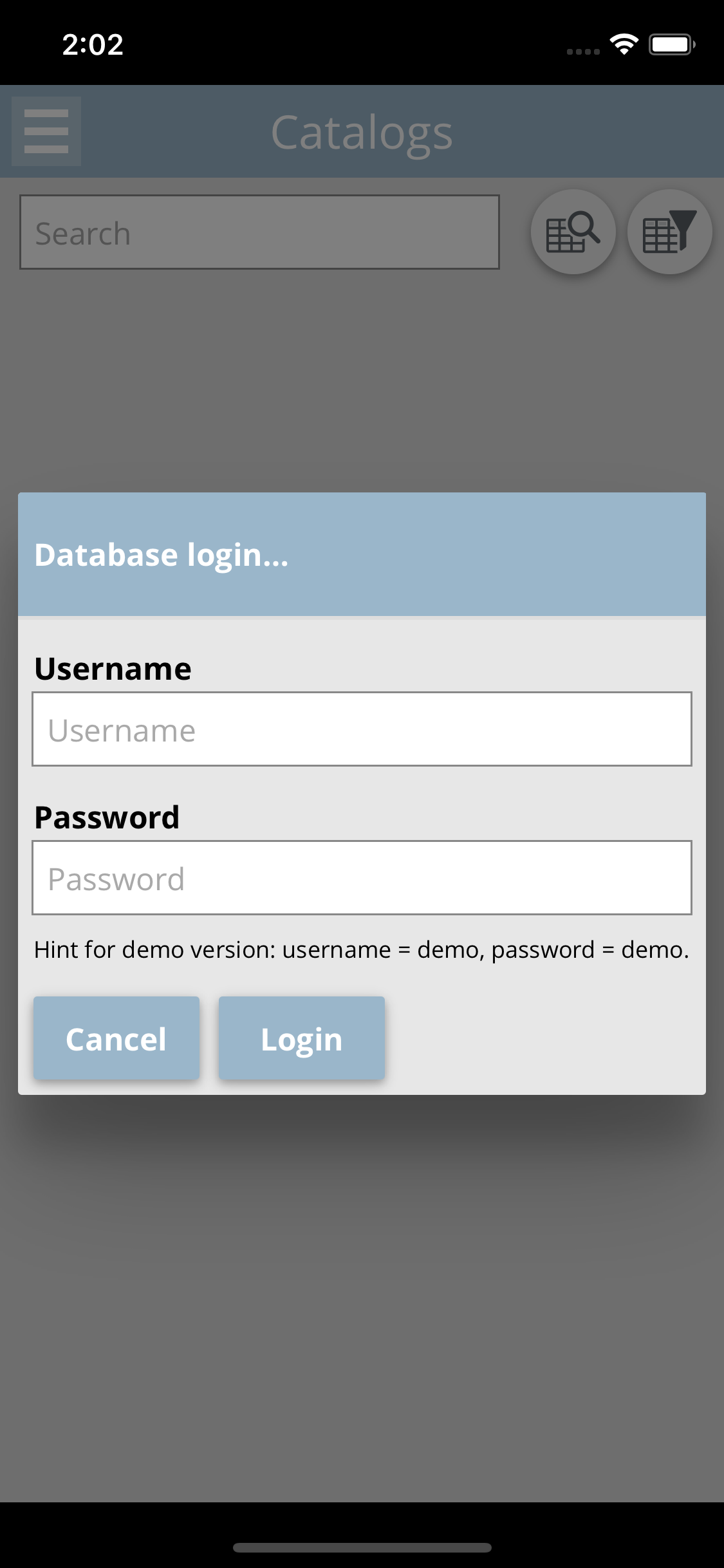
Task: Tap dimmed area above Database login dialog
Action: (362, 380)
